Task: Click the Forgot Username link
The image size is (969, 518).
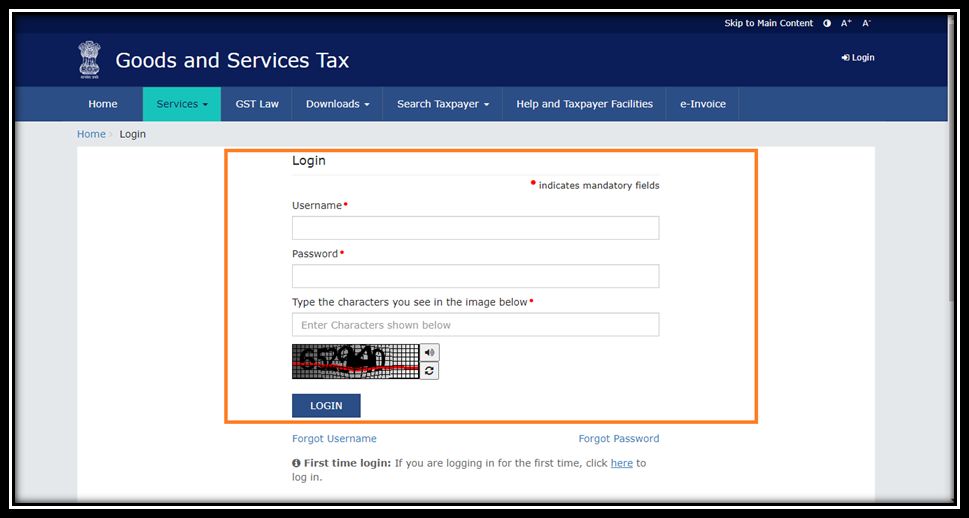Action: click(x=334, y=438)
